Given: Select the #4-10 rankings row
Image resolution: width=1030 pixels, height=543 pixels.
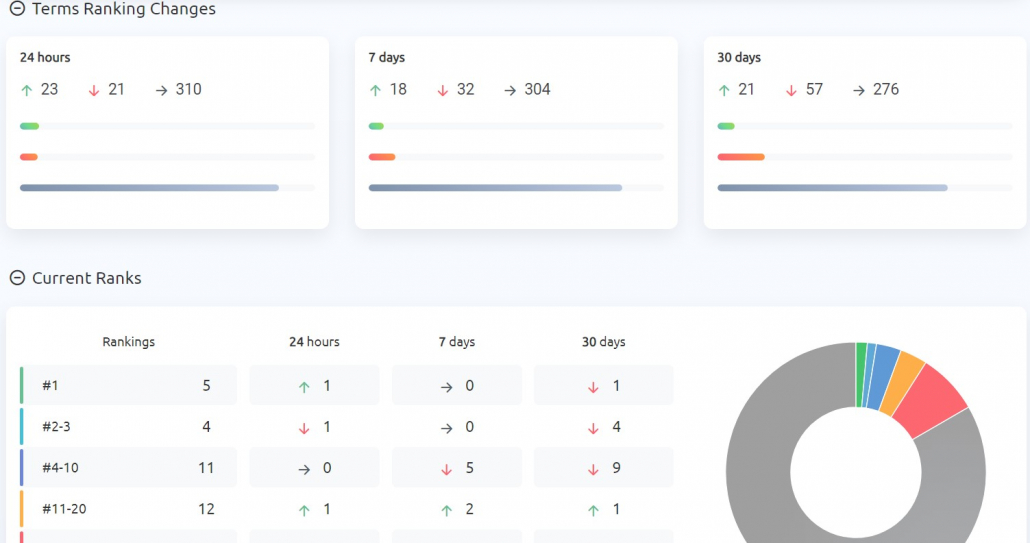Looking at the screenshot, I should 129,467.
